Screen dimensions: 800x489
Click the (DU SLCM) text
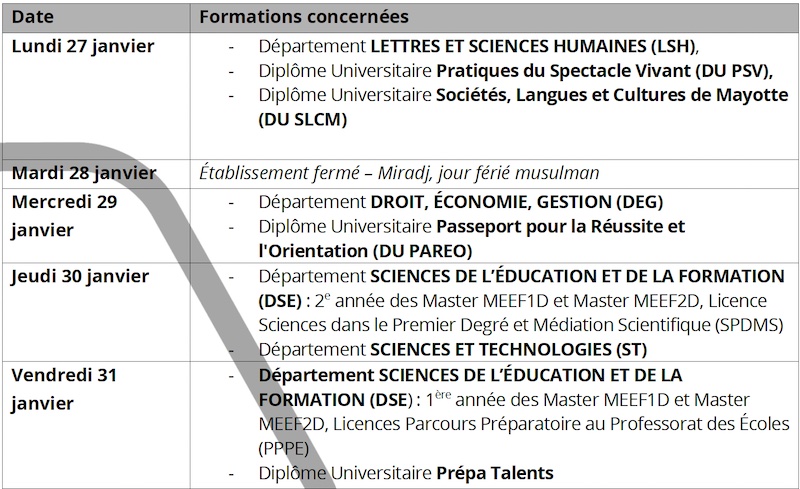point(303,120)
